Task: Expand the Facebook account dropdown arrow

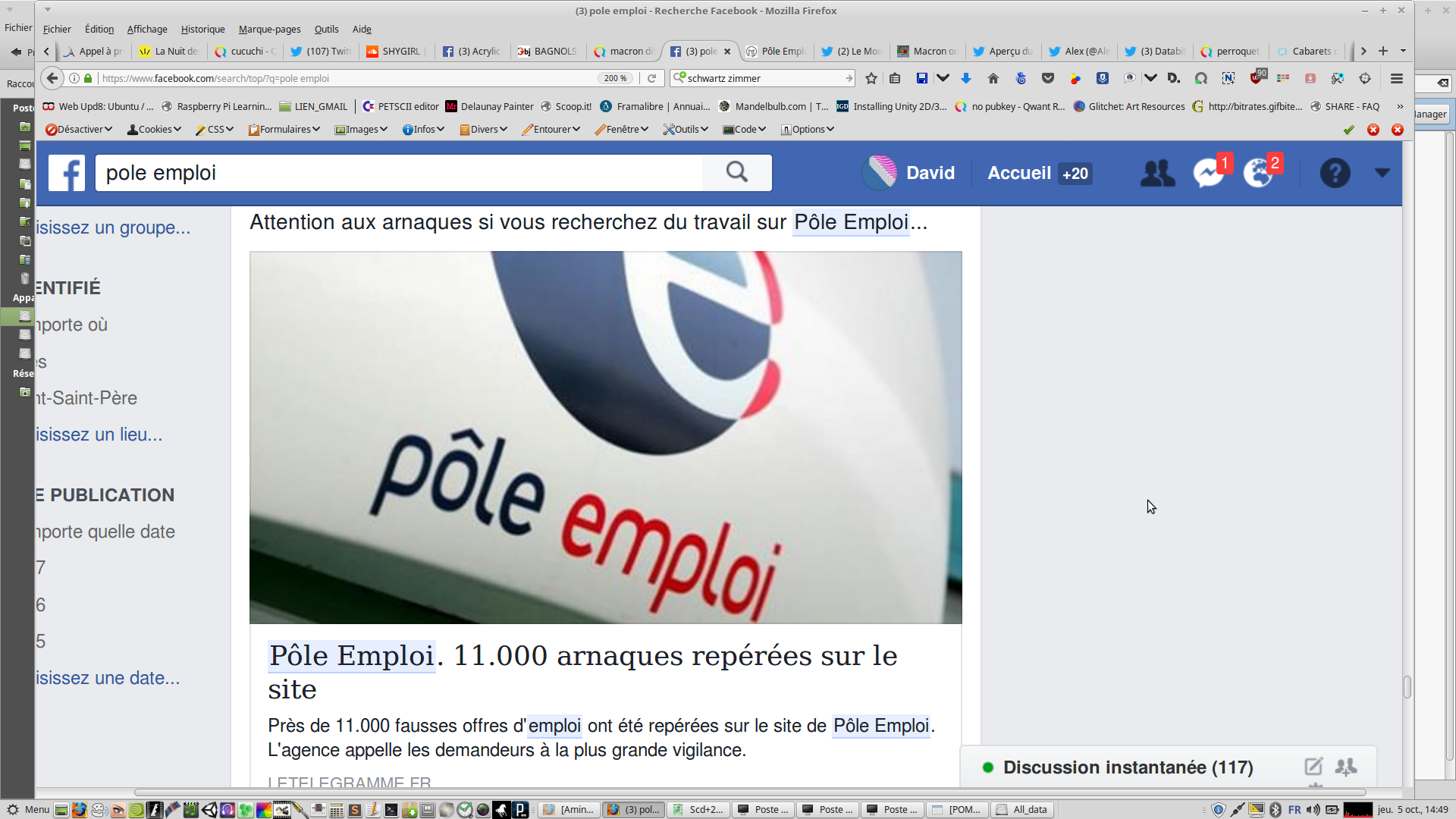Action: click(1382, 173)
